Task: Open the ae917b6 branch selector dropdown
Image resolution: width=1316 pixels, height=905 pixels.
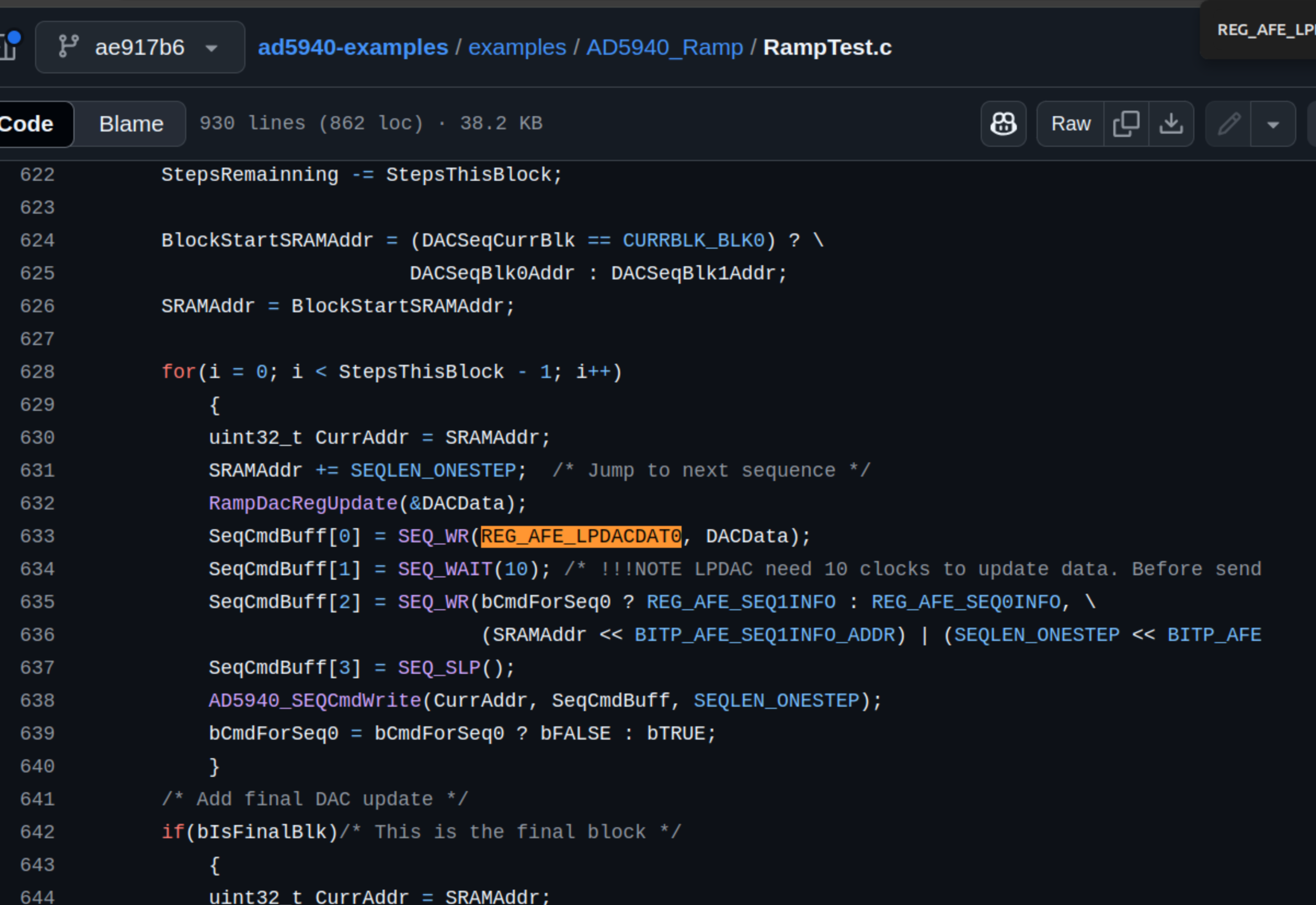Action: tap(140, 47)
